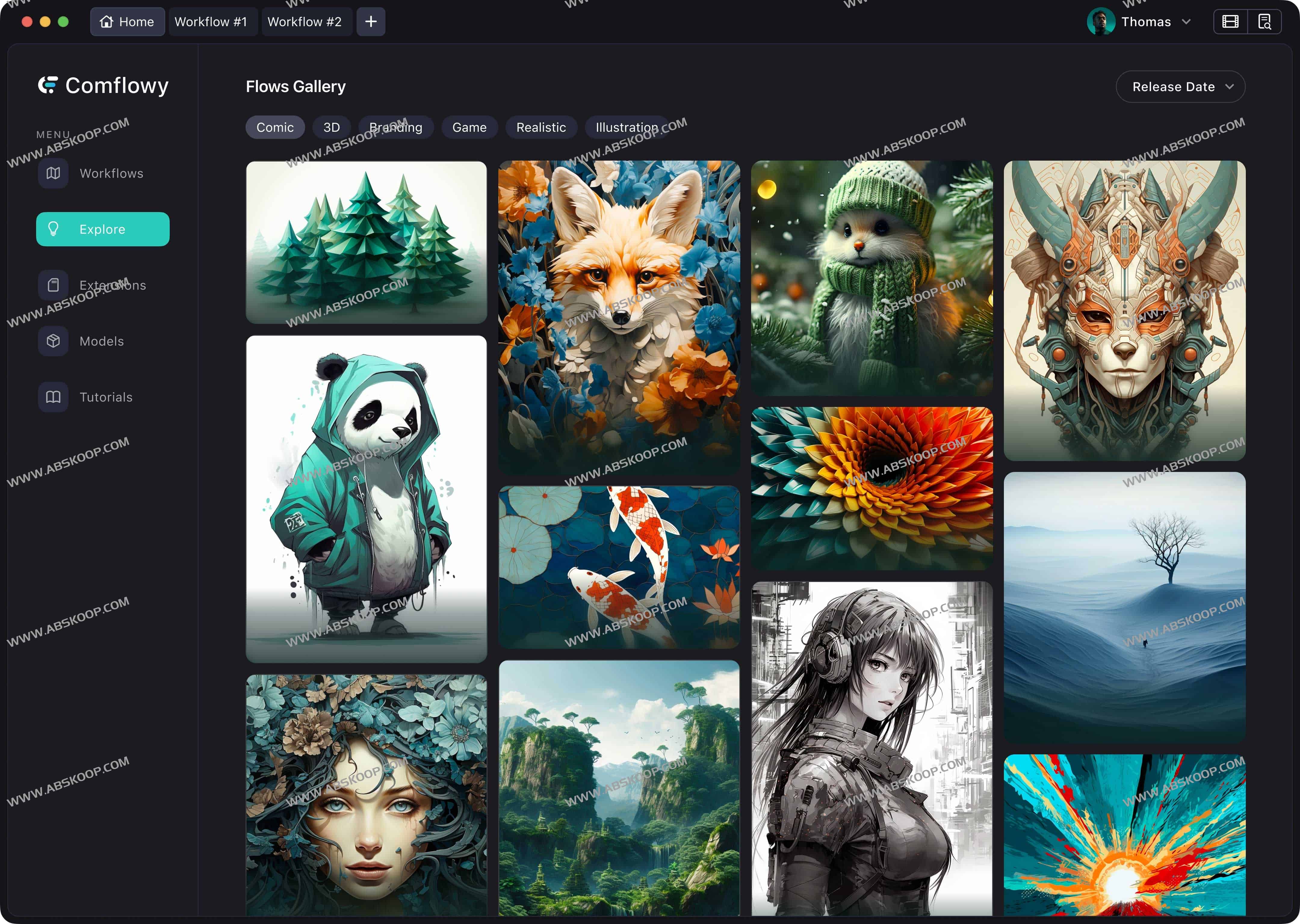Expand the Thomas account menu chevron

(1187, 22)
